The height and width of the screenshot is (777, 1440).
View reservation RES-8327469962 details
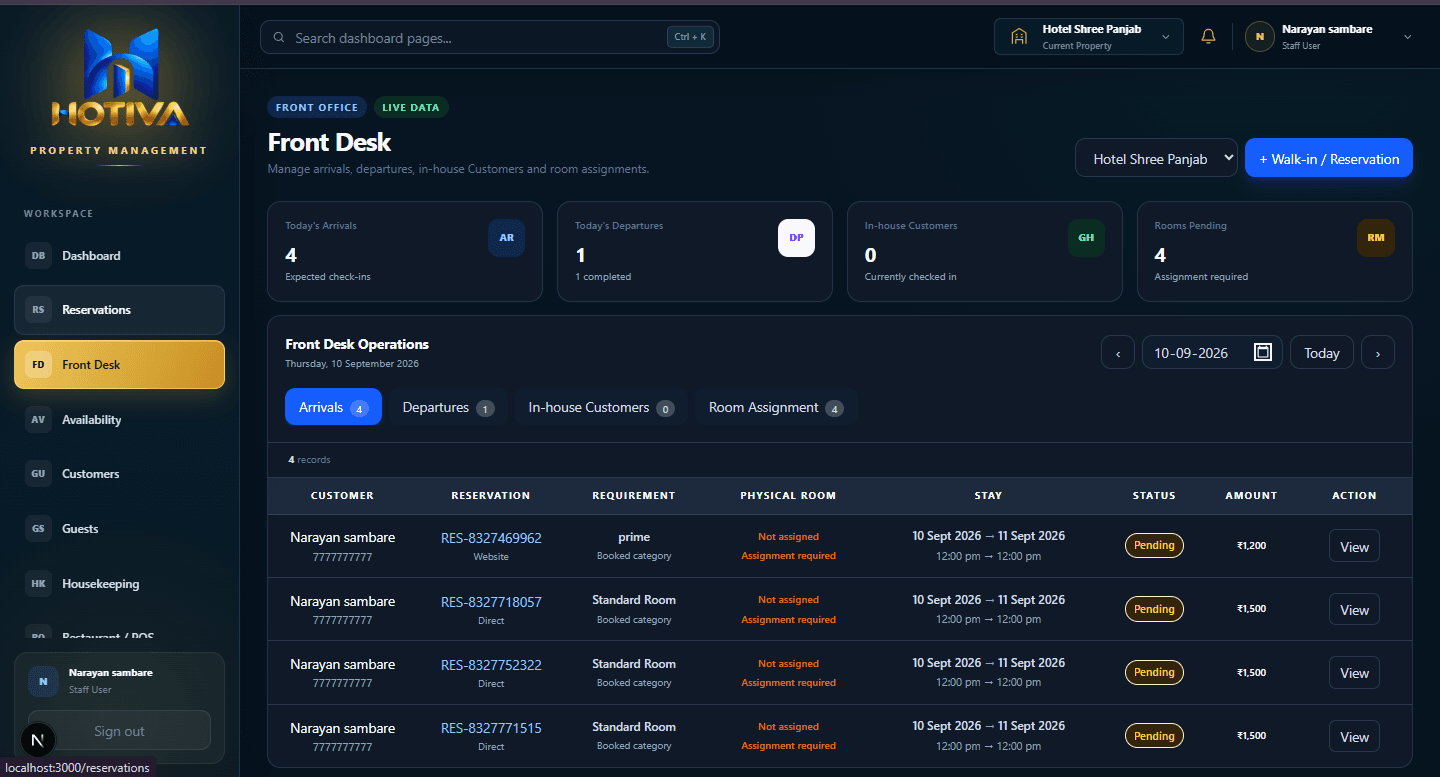[1354, 546]
